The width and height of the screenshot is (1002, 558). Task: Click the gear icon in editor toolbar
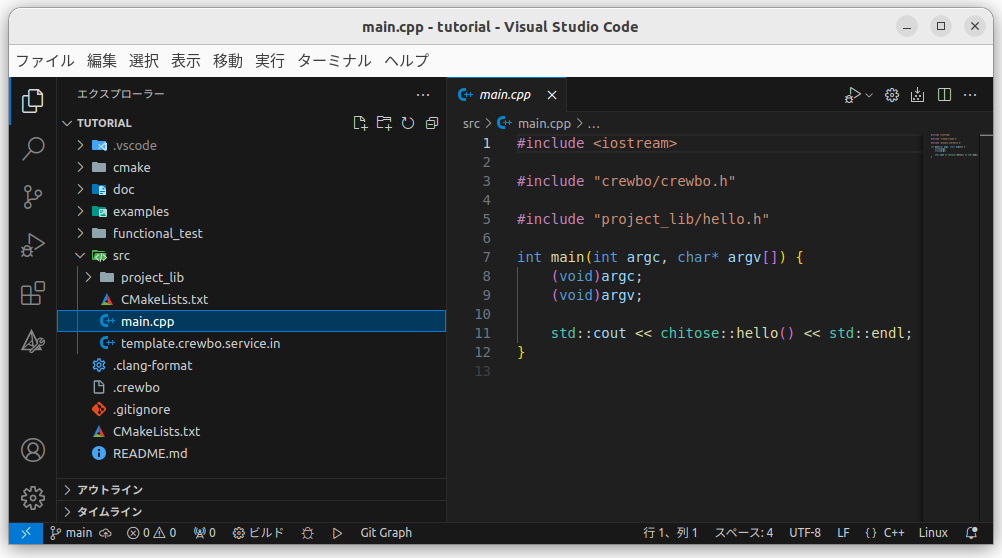(x=891, y=95)
